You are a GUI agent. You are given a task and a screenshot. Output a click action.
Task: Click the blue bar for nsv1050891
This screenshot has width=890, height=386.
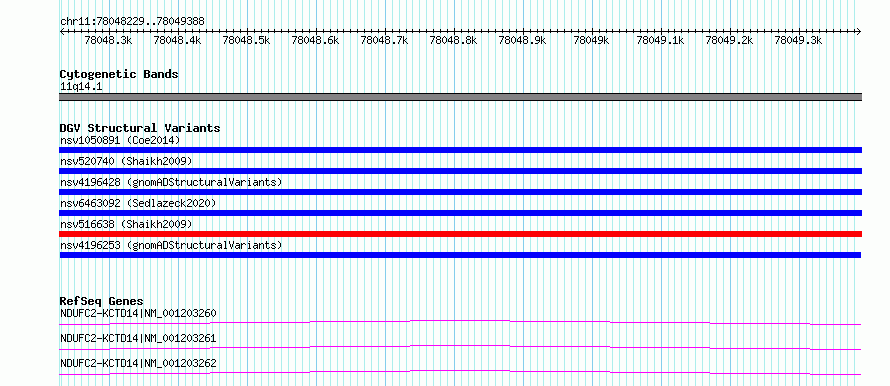[x=460, y=150]
